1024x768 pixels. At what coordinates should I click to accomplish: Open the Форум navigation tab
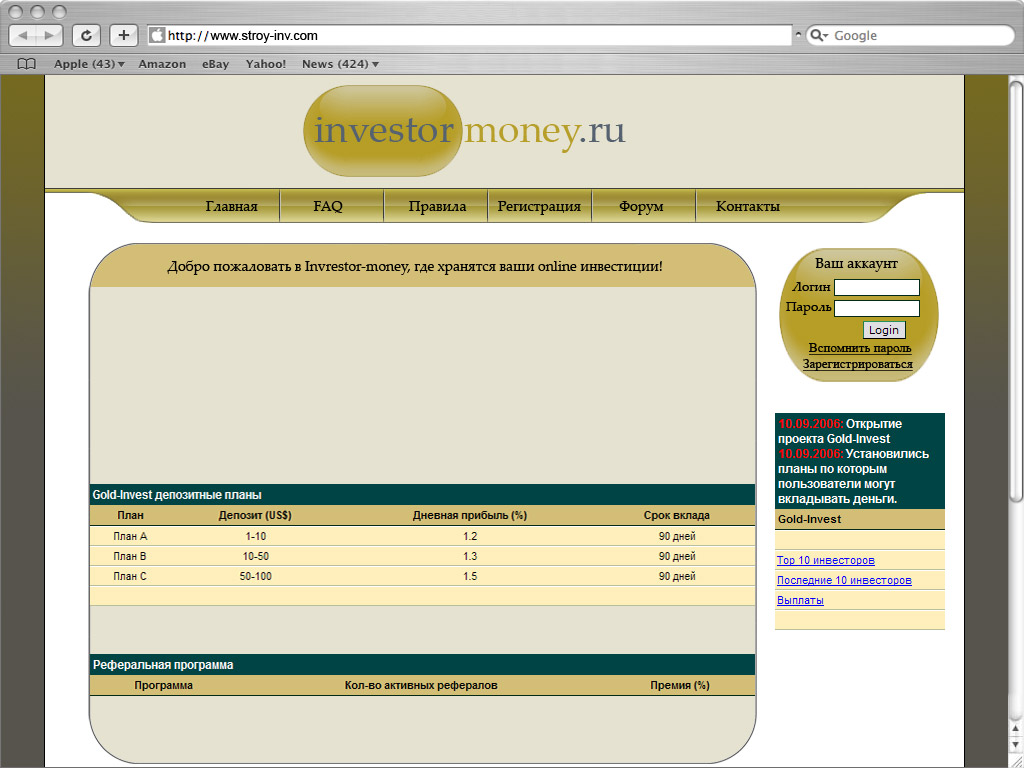pyautogui.click(x=641, y=206)
